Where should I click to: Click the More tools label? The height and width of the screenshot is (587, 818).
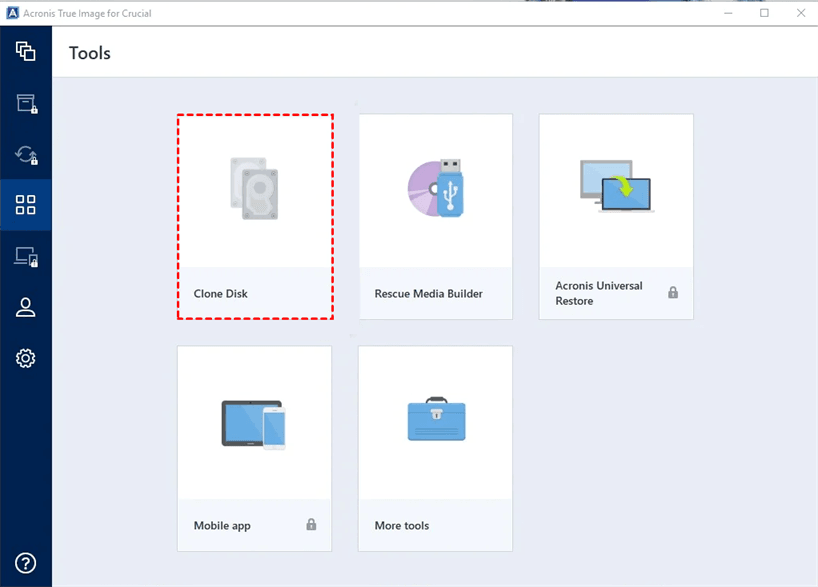pos(402,526)
